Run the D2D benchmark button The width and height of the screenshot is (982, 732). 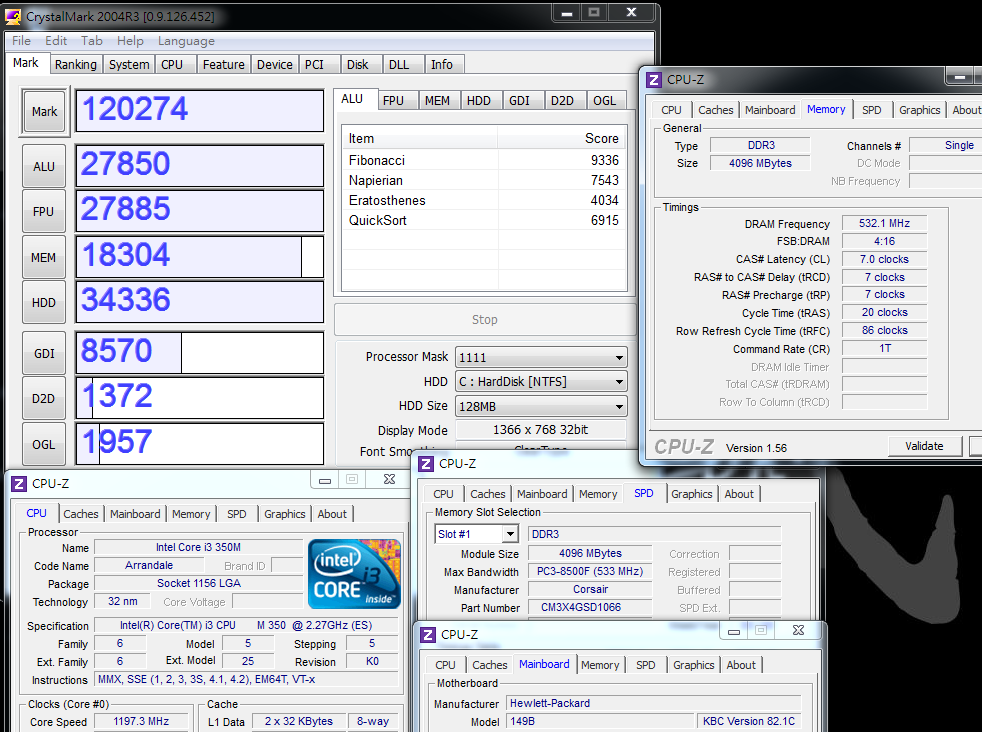tap(44, 398)
